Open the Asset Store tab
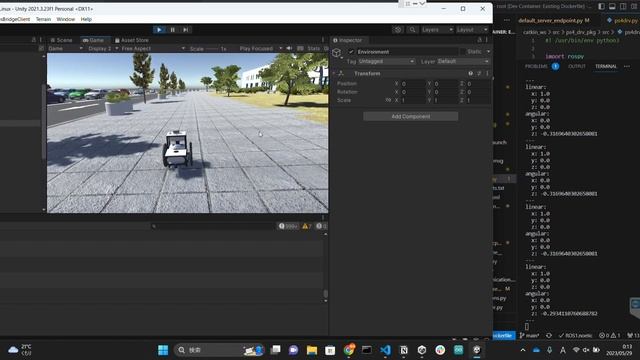Screen dimensions: 640x360 tap(131, 40)
